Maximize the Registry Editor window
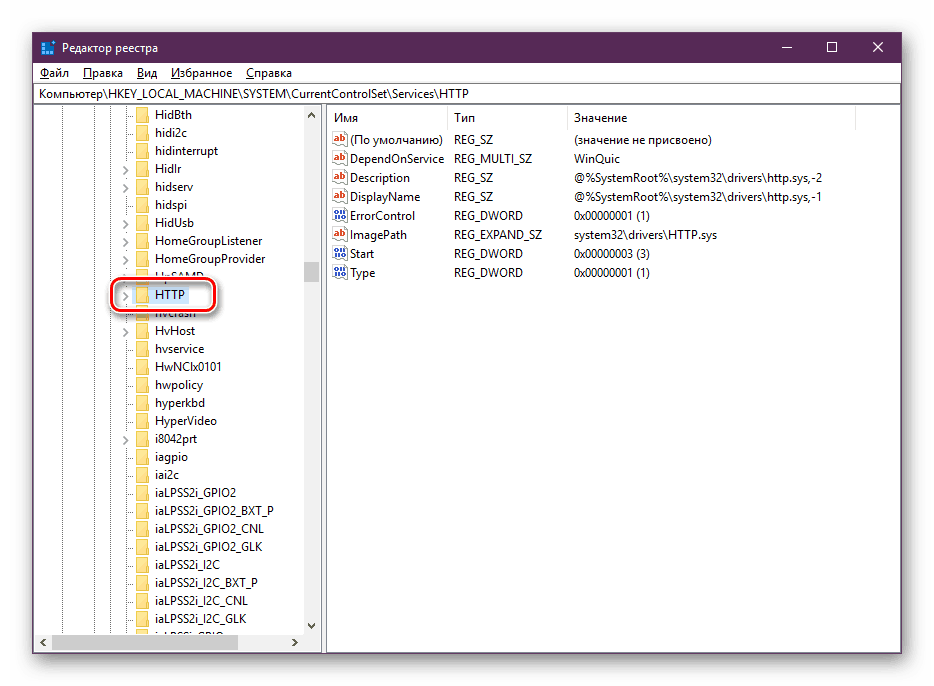Screen dimensions: 934x686 (832, 47)
